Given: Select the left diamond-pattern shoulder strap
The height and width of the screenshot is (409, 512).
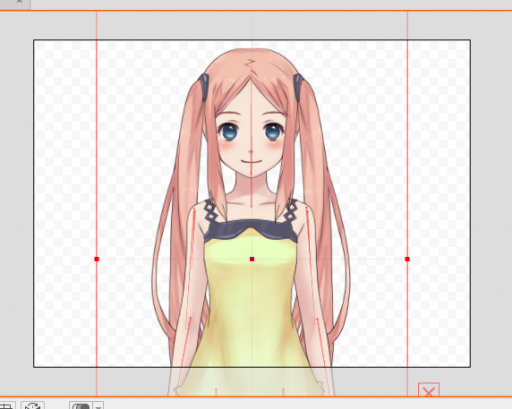Looking at the screenshot, I should [210, 211].
